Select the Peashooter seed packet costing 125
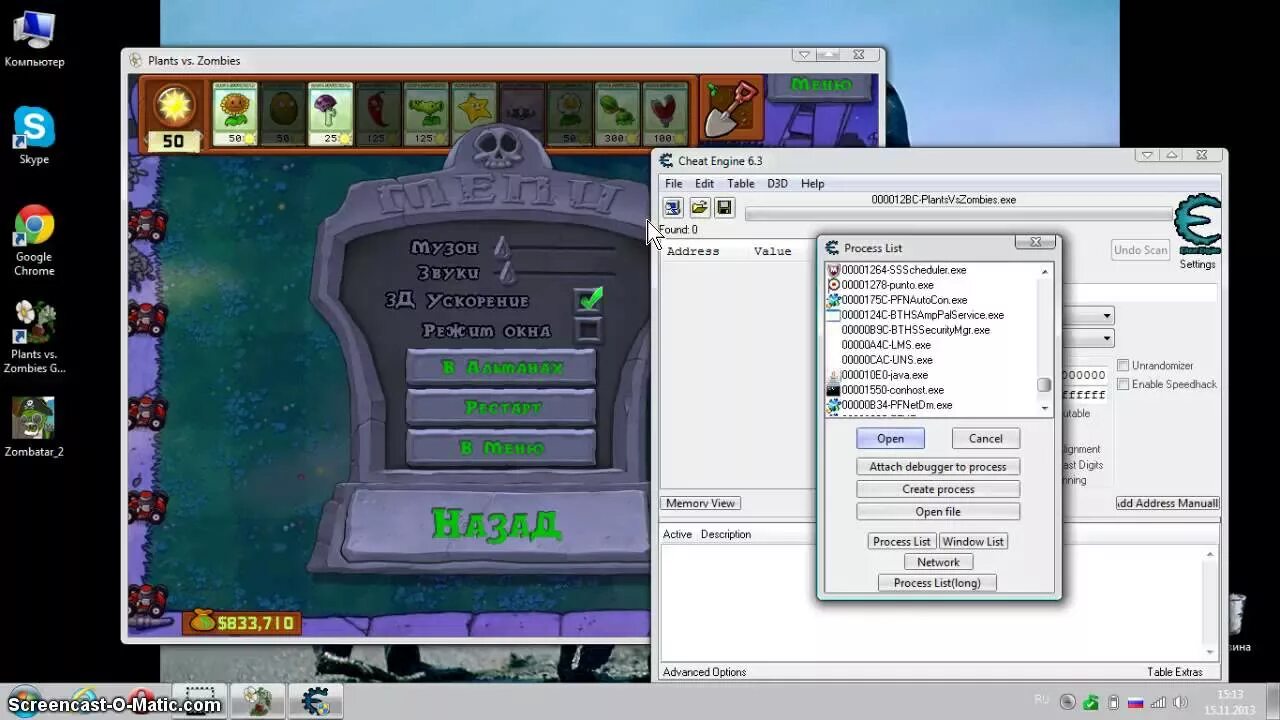 click(427, 114)
